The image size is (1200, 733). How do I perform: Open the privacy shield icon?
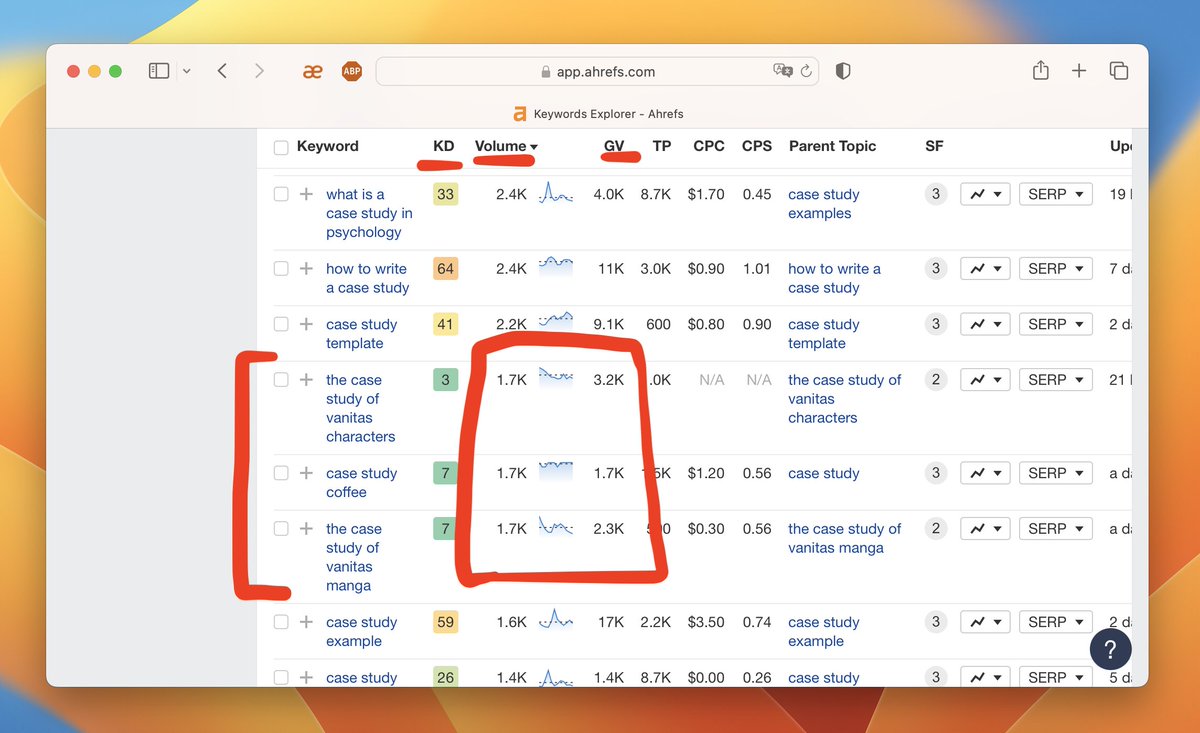pyautogui.click(x=843, y=71)
